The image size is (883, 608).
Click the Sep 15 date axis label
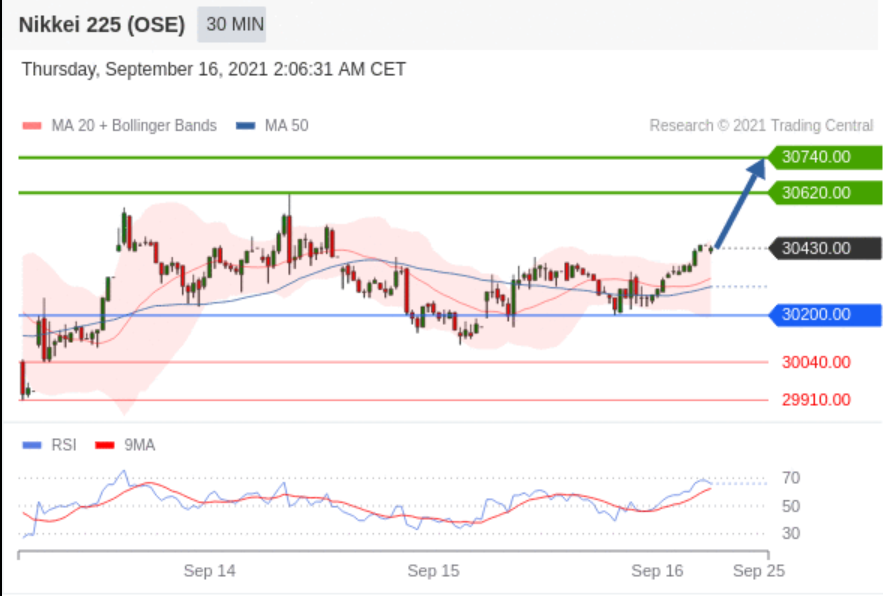point(434,571)
